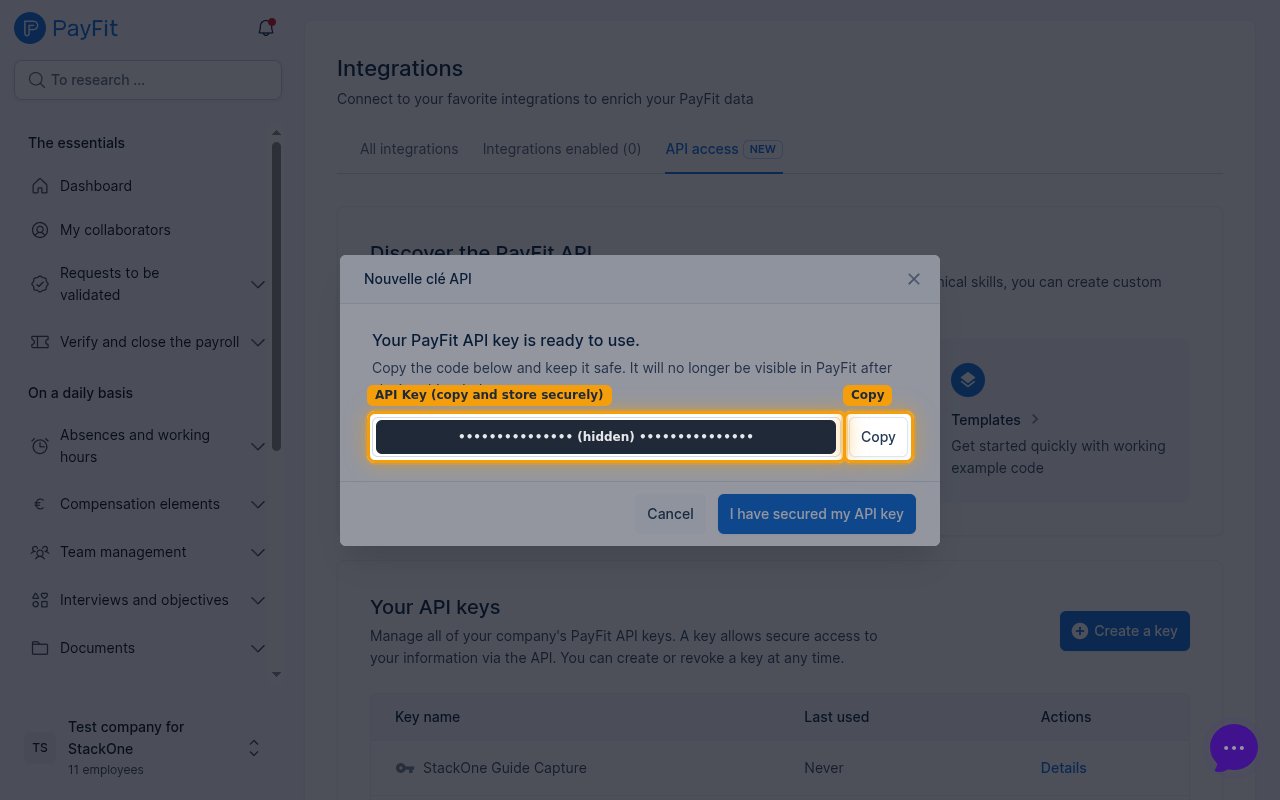
Task: Click the TS company avatar
Action: (40, 748)
